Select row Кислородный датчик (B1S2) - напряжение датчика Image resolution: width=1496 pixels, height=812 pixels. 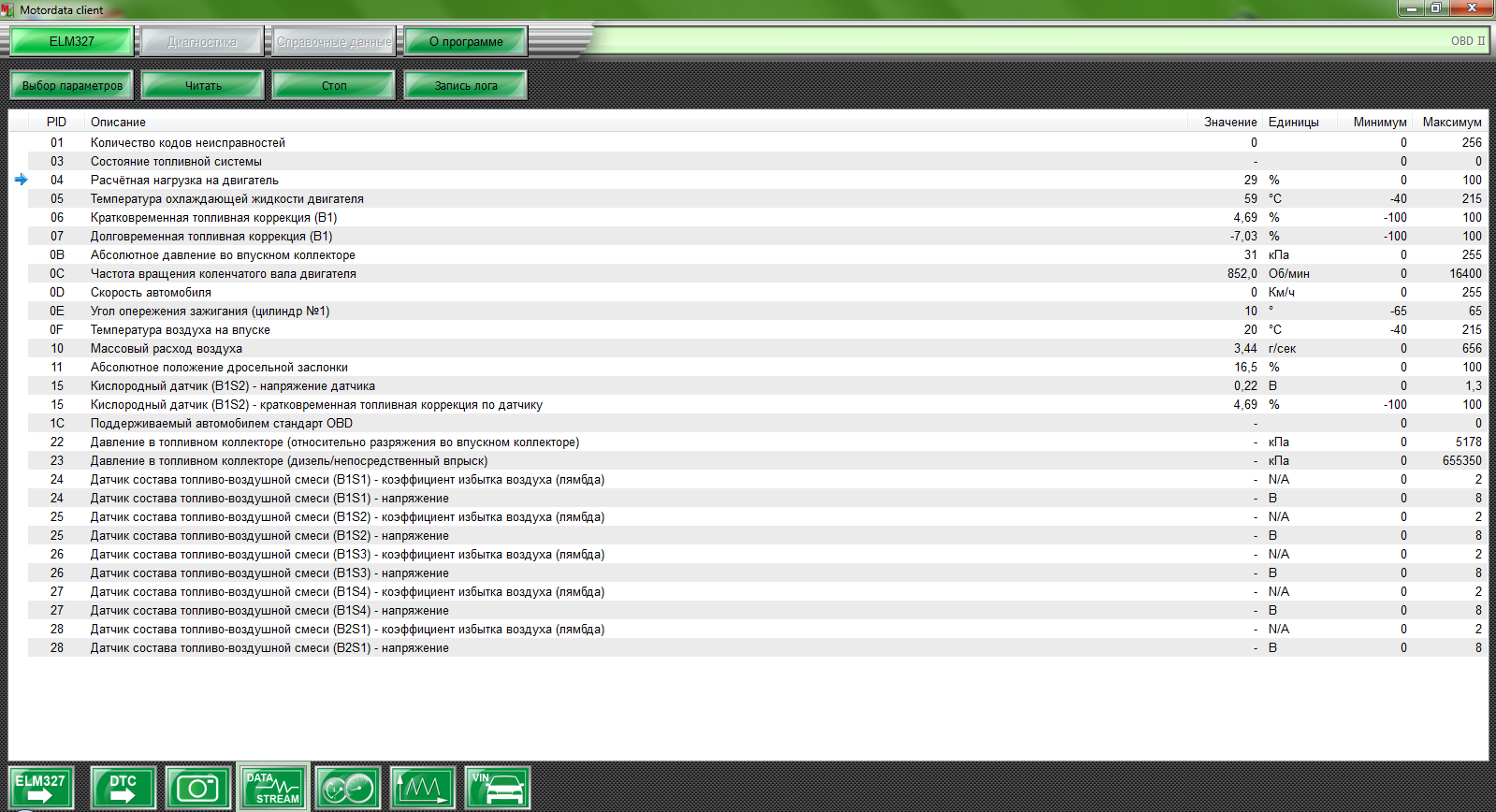tap(758, 385)
